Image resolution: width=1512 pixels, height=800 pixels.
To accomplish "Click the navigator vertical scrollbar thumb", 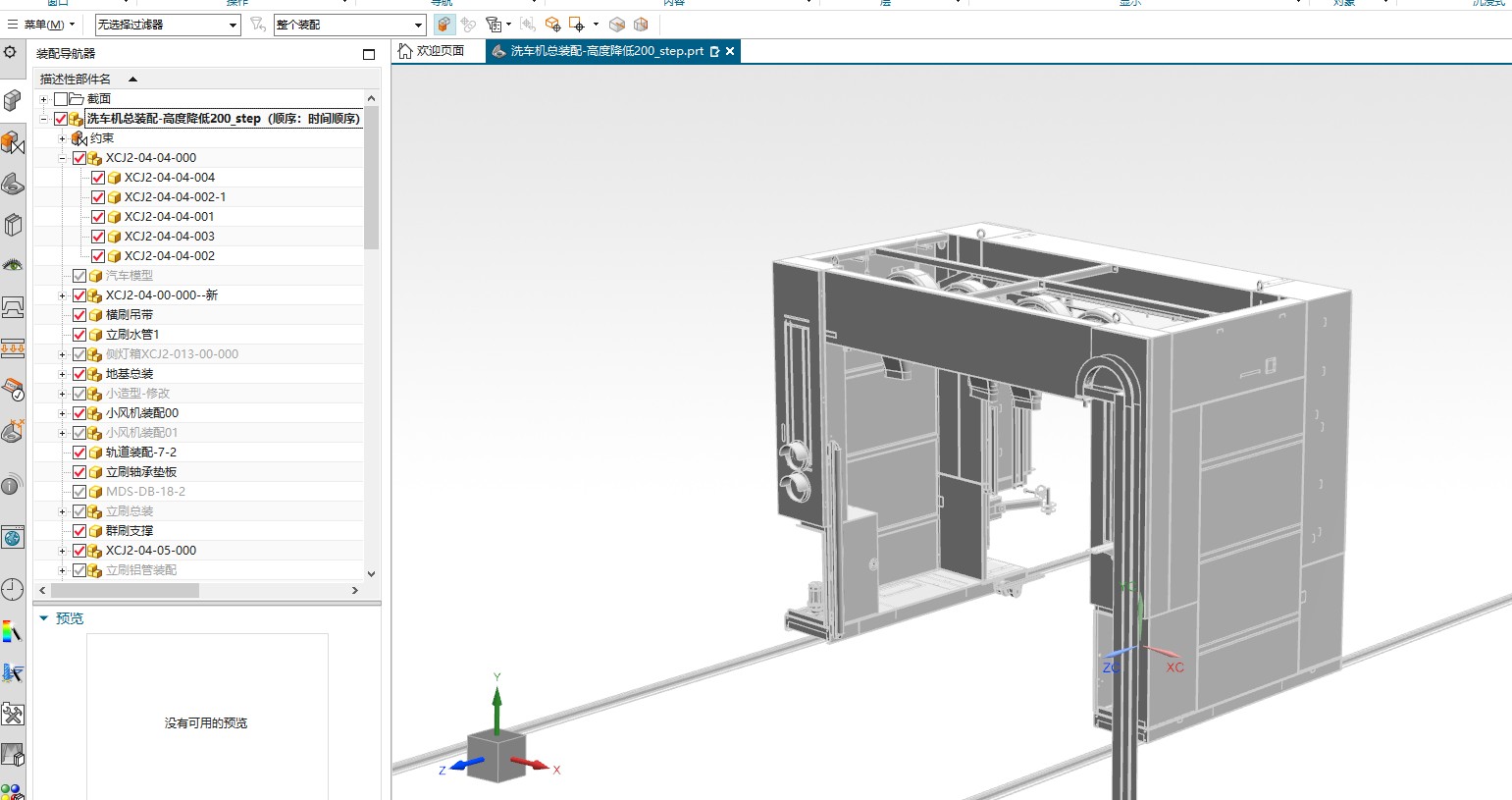I will click(371, 178).
